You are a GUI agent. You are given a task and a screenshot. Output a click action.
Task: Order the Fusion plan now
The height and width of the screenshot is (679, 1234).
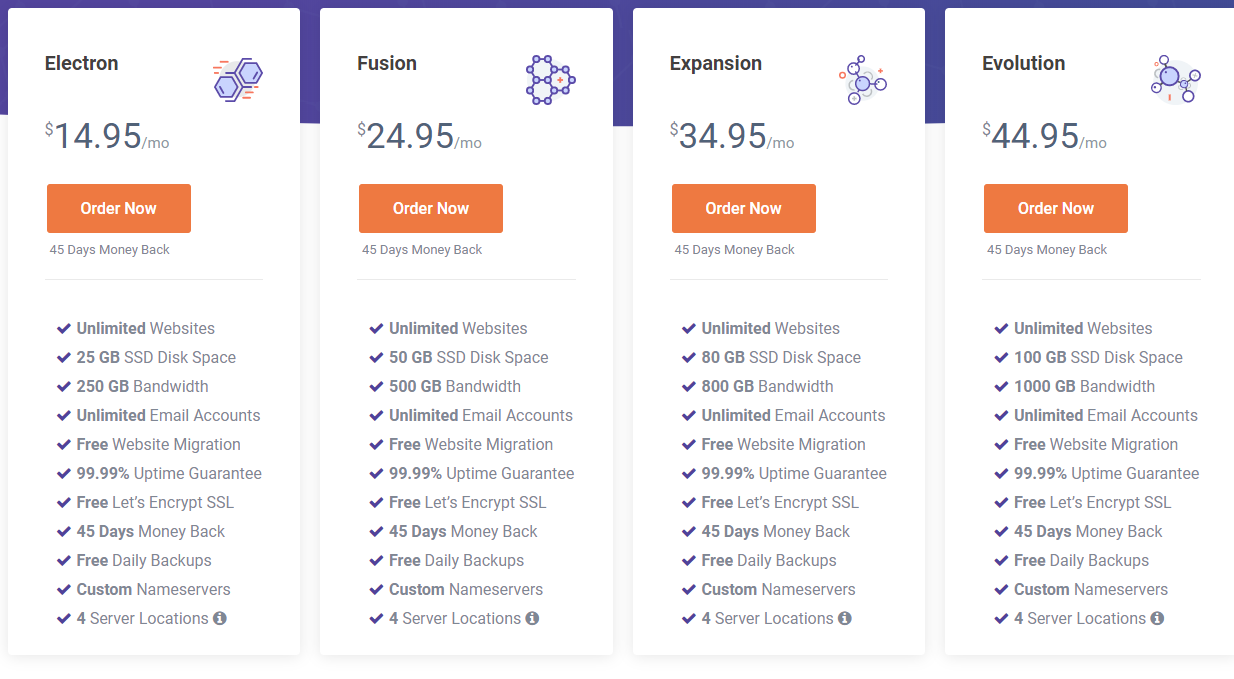point(431,208)
